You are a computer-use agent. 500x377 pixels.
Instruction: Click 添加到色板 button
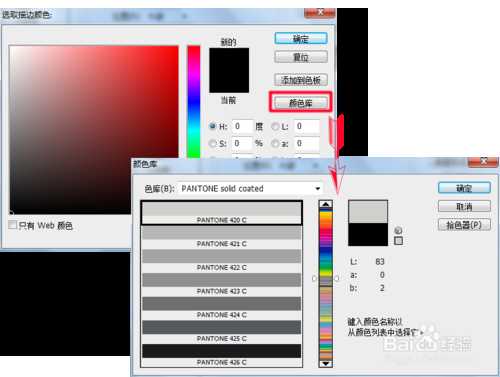pyautogui.click(x=301, y=80)
